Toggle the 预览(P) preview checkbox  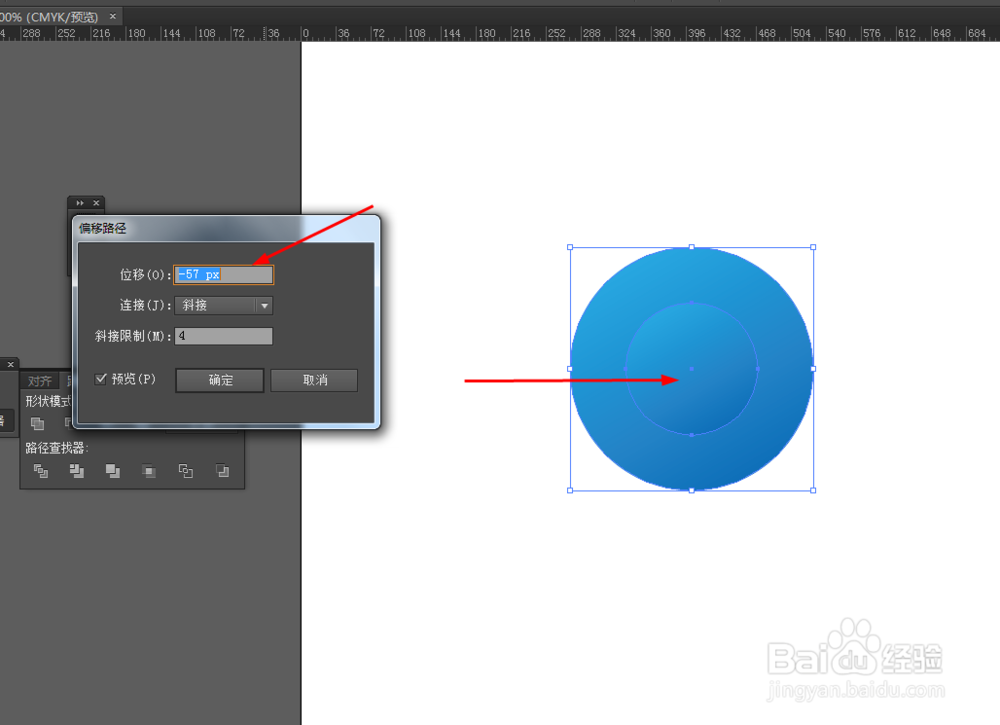tap(101, 379)
